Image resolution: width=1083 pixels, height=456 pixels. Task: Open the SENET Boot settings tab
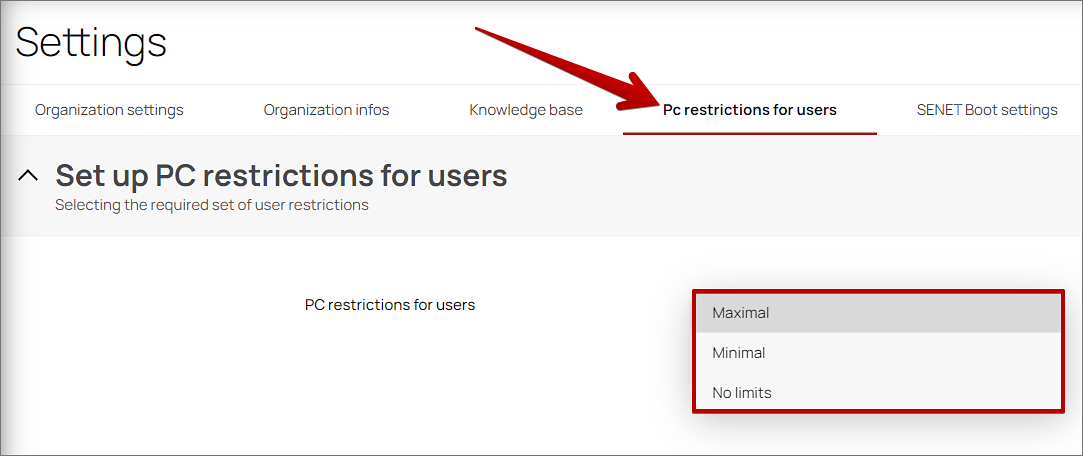[x=986, y=110]
